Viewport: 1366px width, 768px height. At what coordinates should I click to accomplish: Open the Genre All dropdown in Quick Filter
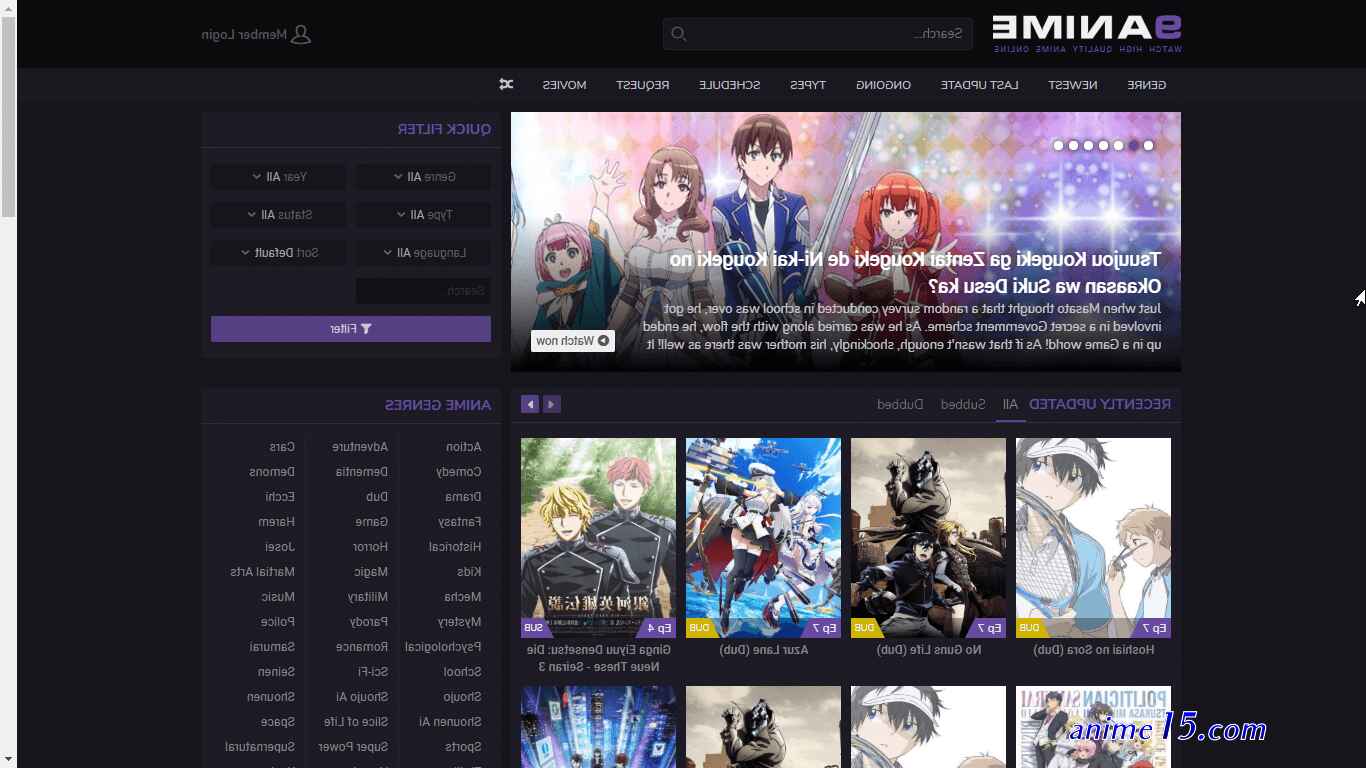(x=423, y=177)
